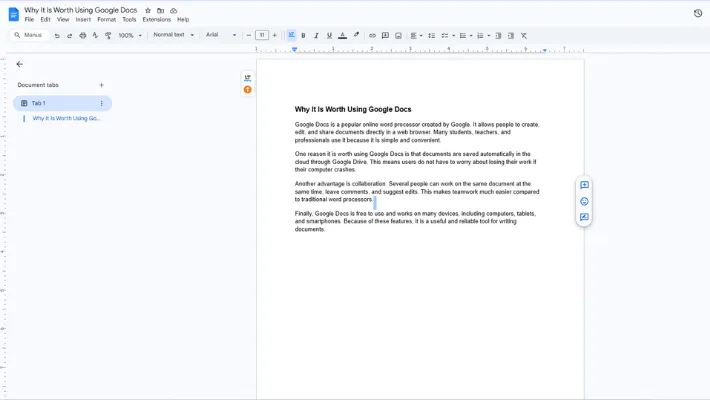Click the floating Add comment icon
Viewport: 710px width, 400px height.
coord(584,185)
